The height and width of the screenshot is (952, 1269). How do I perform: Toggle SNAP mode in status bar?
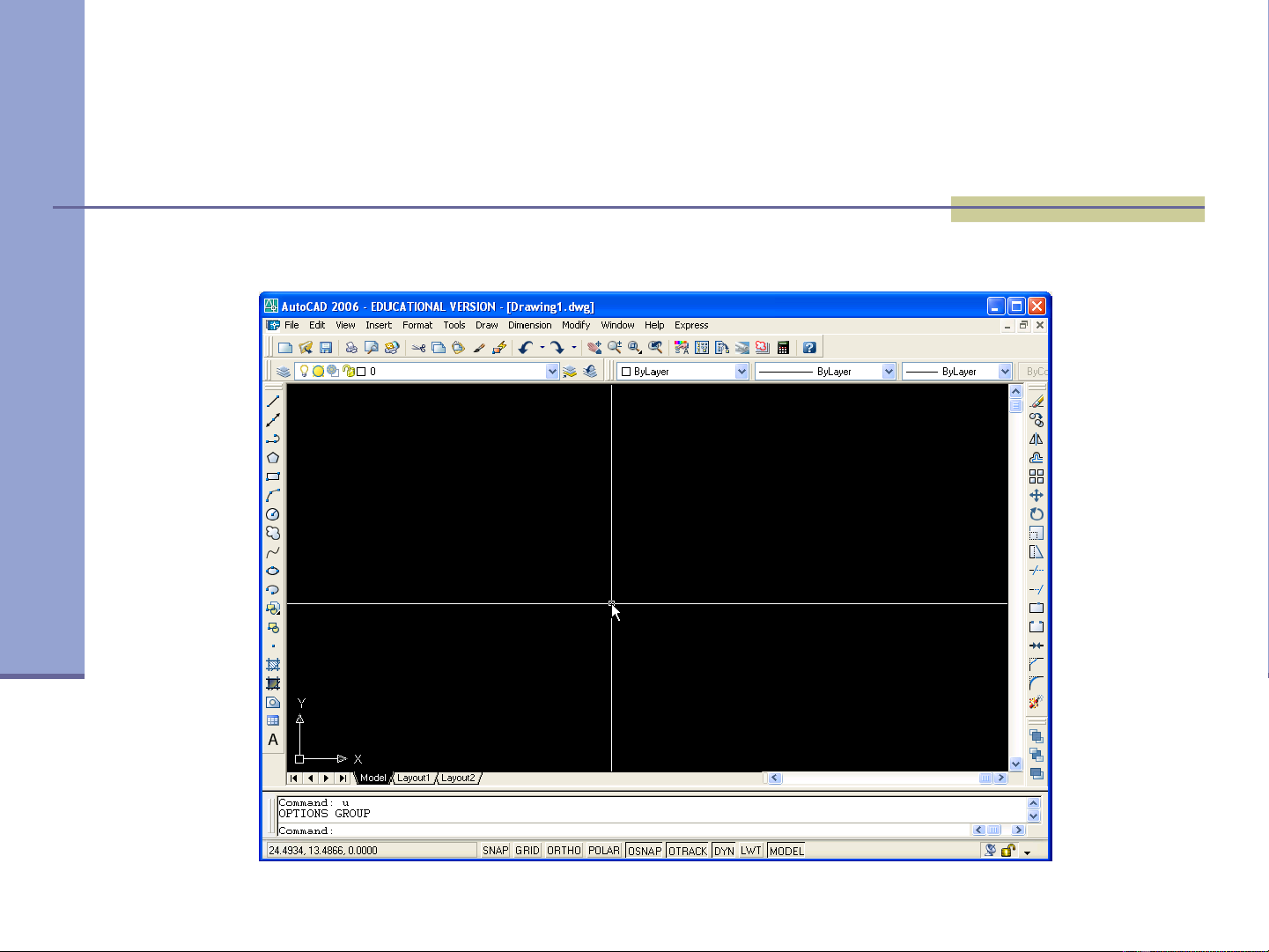tap(495, 851)
